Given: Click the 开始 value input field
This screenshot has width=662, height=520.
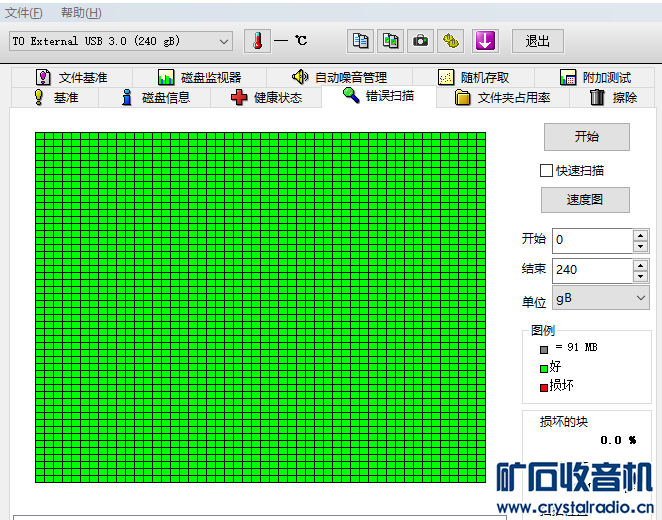Looking at the screenshot, I should [x=592, y=240].
